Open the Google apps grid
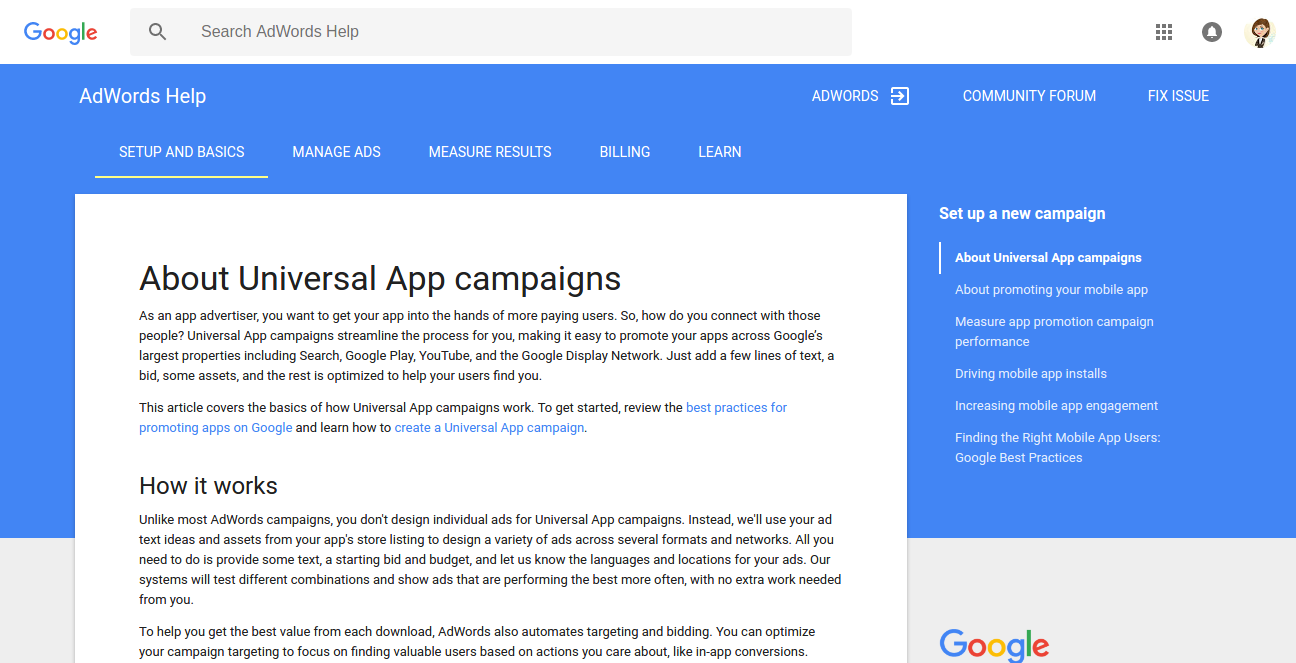The height and width of the screenshot is (663, 1296). tap(1164, 32)
